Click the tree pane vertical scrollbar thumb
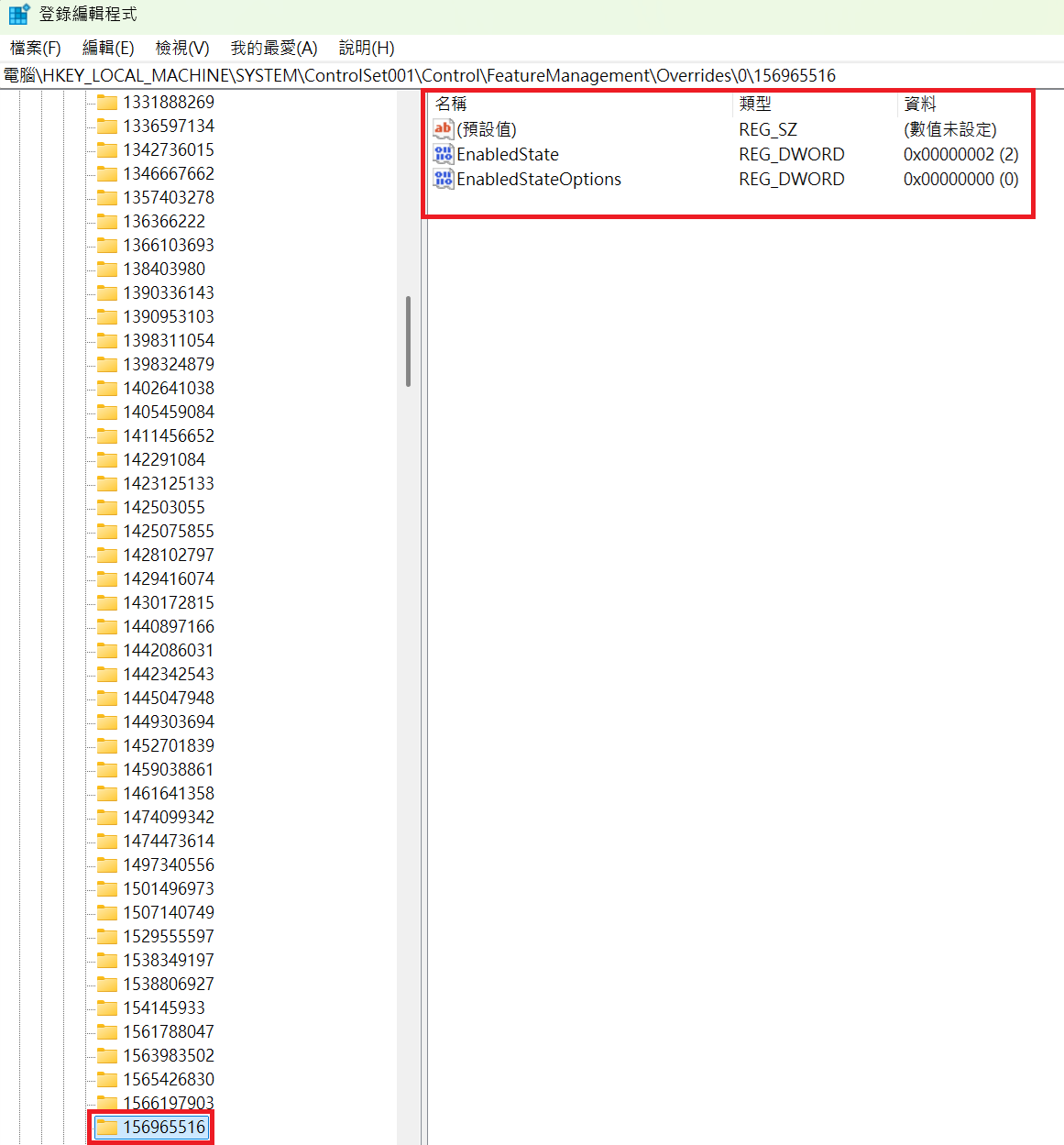The image size is (1064, 1145). 408,341
